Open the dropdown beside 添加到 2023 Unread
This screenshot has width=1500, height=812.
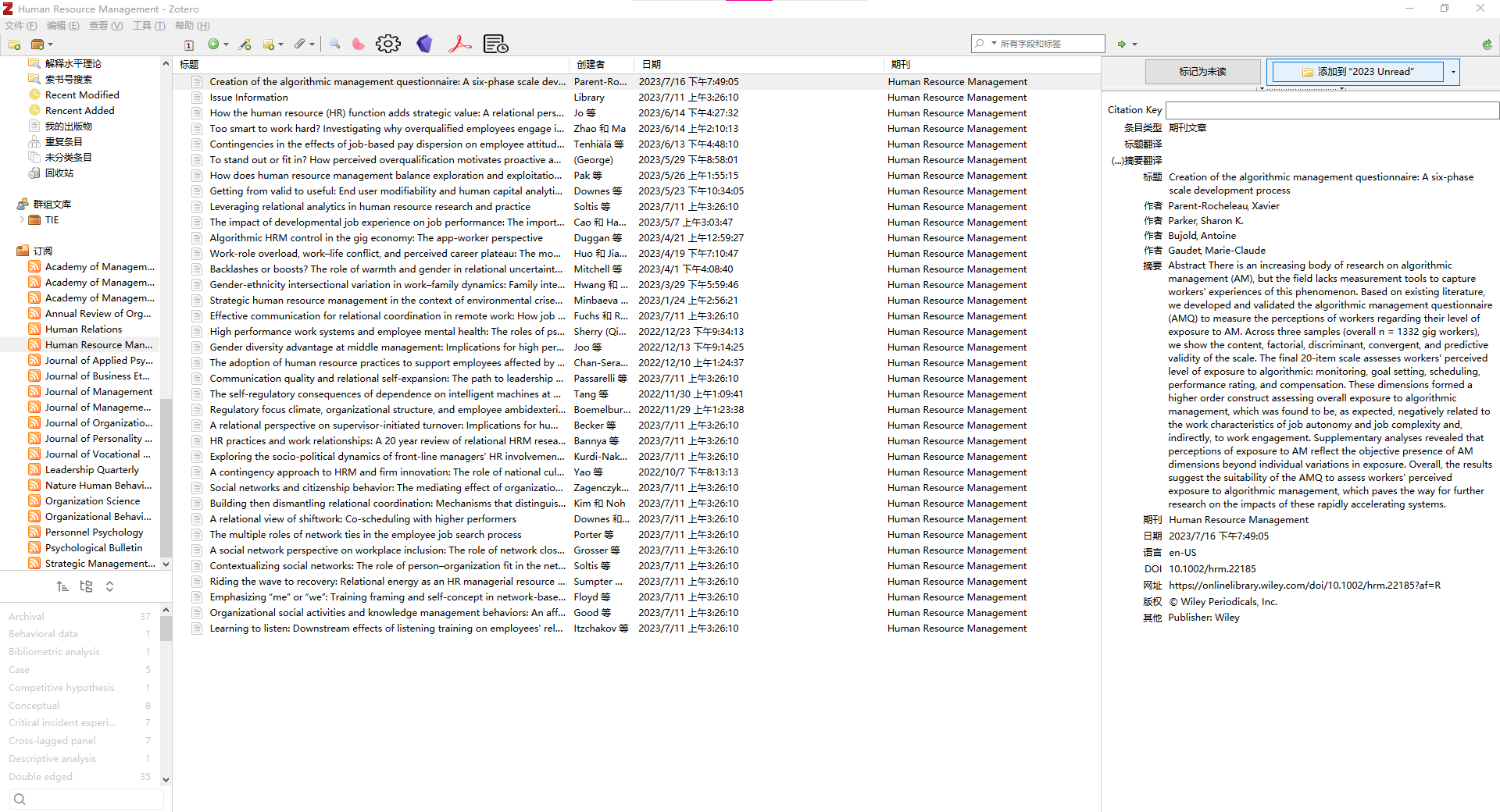pos(1453,72)
